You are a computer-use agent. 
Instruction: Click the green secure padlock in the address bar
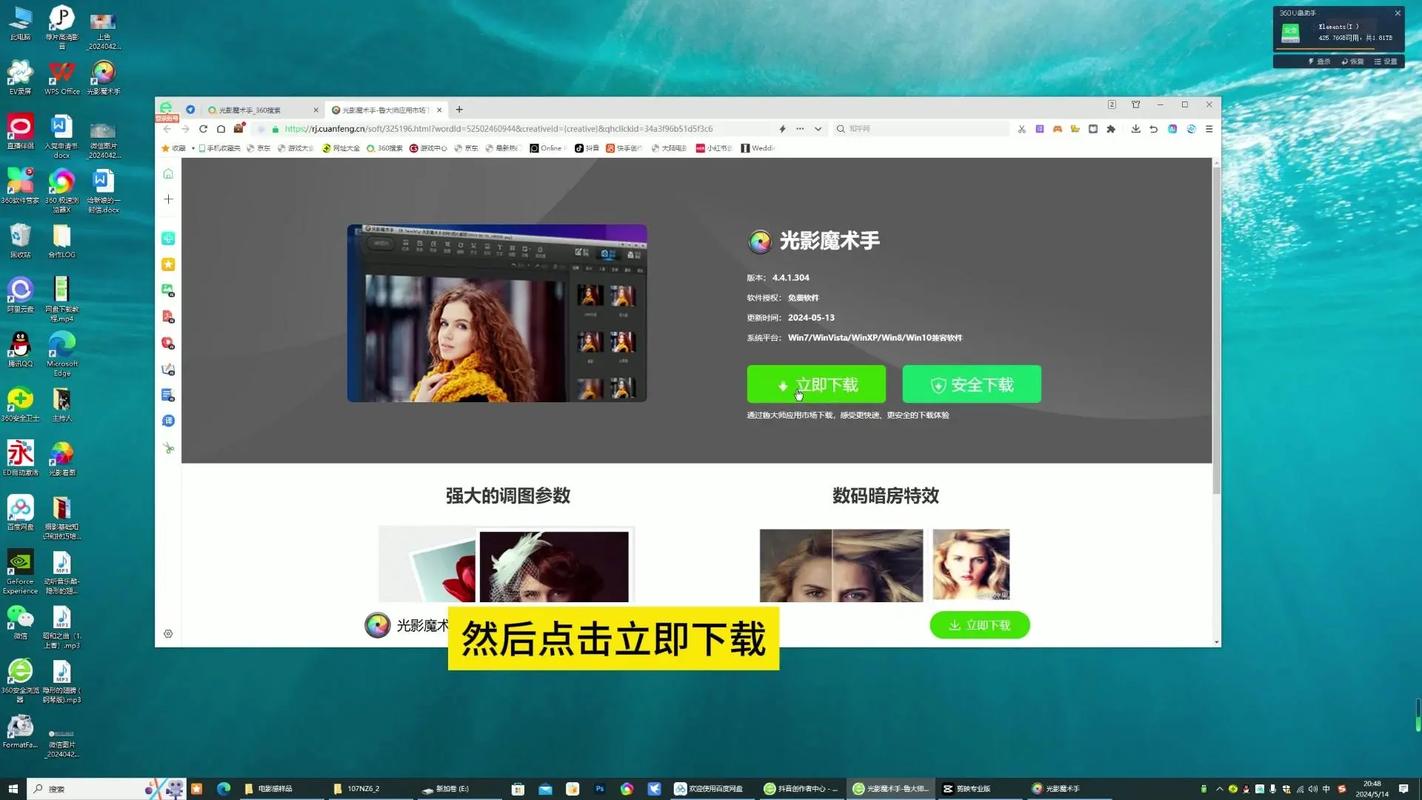(275, 128)
